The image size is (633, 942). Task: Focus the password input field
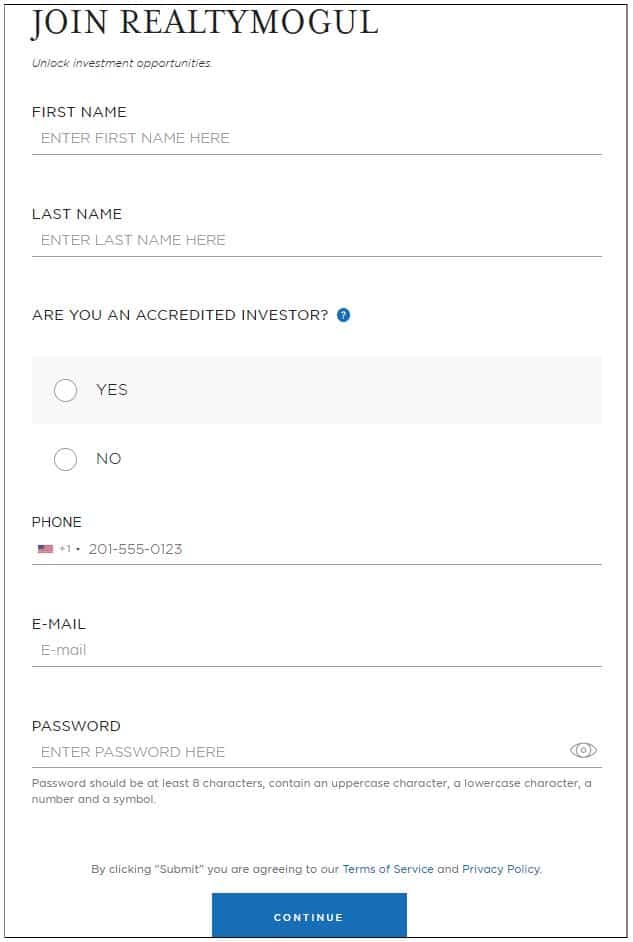(298, 752)
